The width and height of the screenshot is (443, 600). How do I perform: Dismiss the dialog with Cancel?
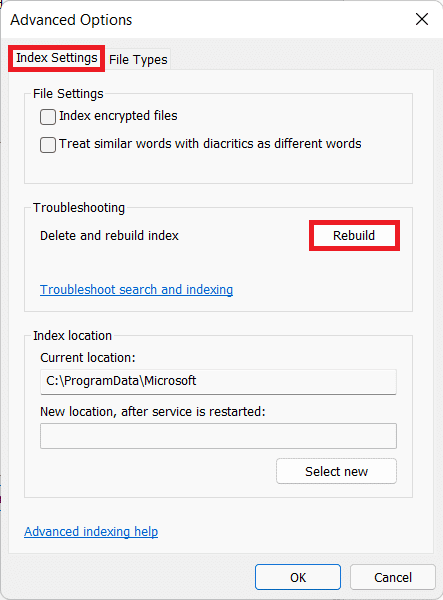393,577
